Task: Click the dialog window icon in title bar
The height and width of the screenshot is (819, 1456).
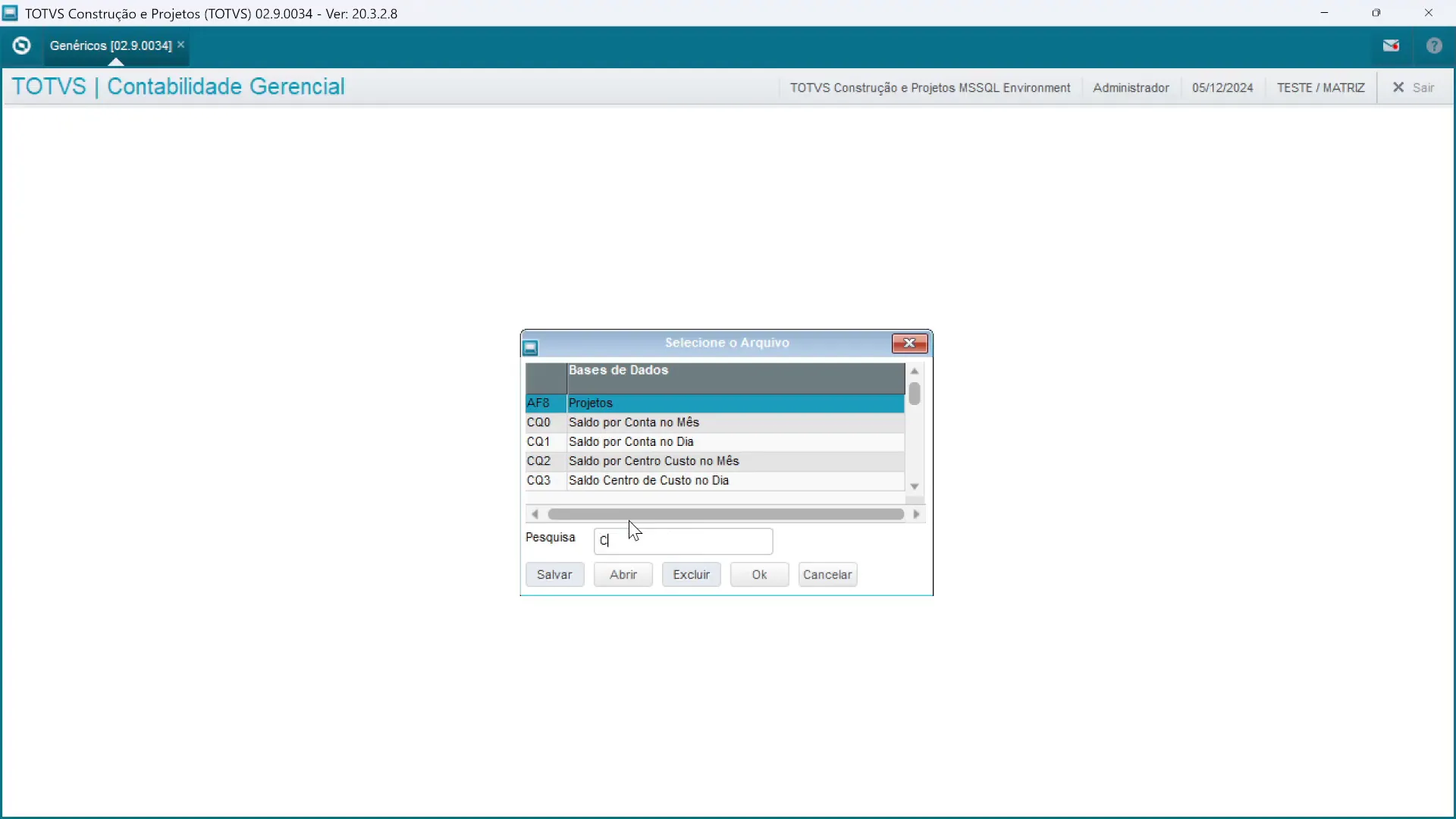Action: pyautogui.click(x=531, y=347)
